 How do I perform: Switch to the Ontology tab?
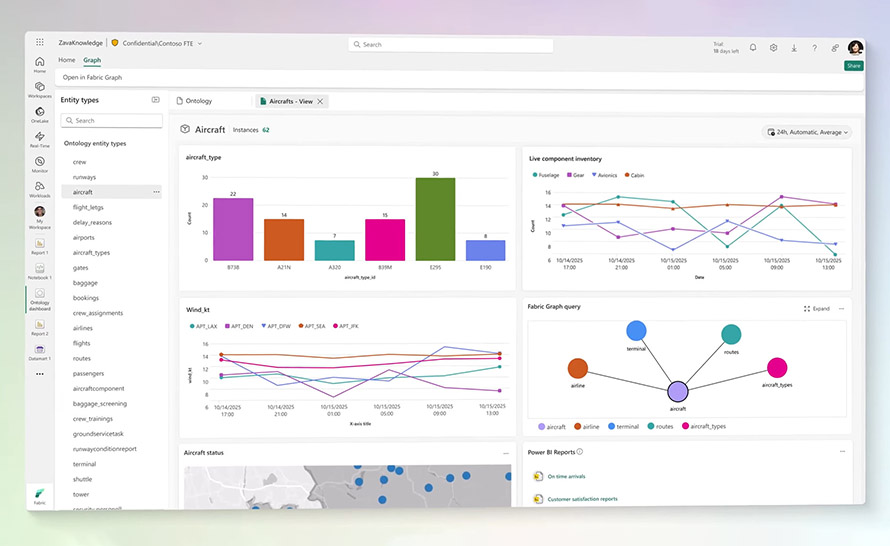click(194, 101)
